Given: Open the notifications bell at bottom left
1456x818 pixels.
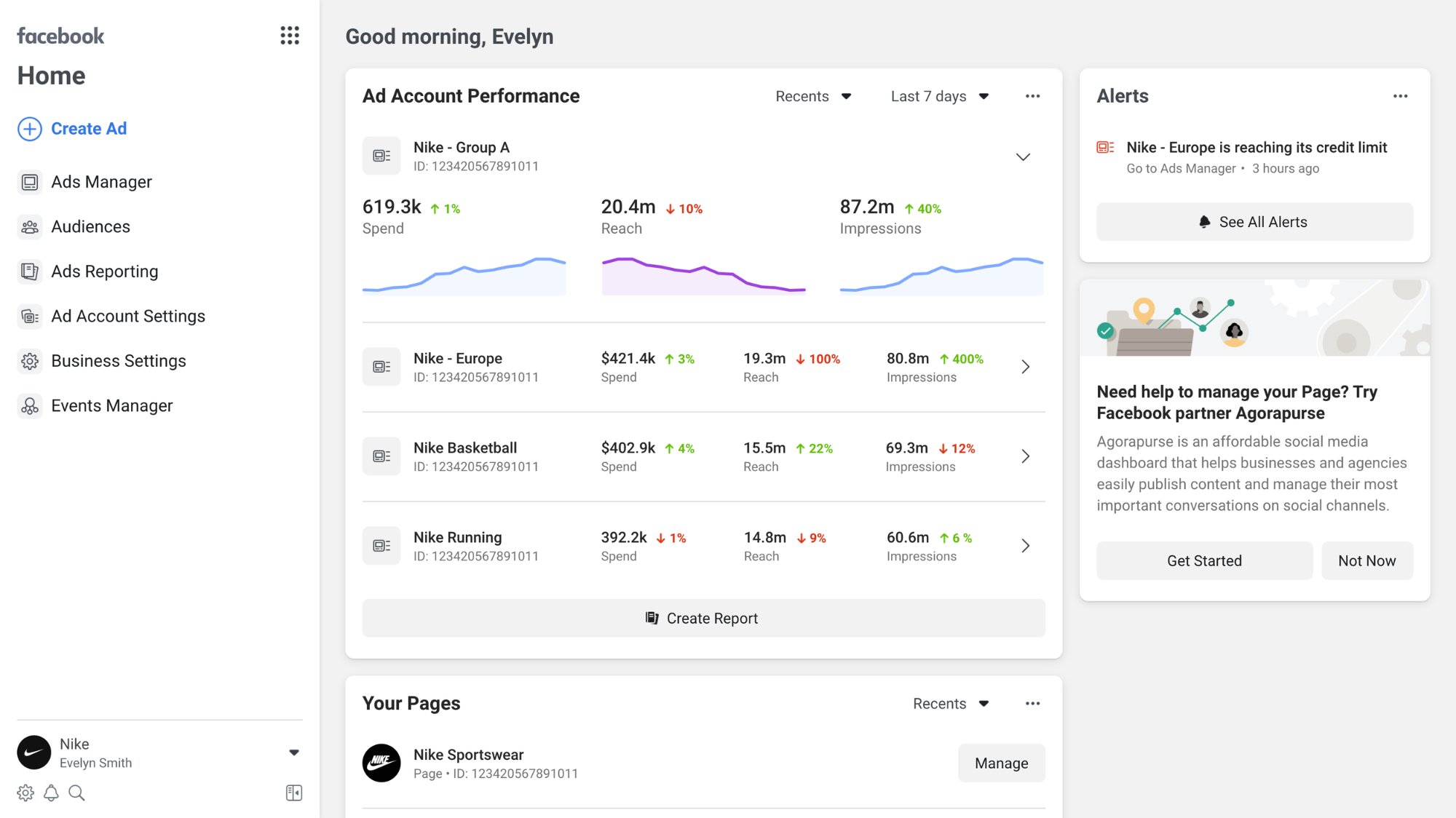Looking at the screenshot, I should point(51,793).
